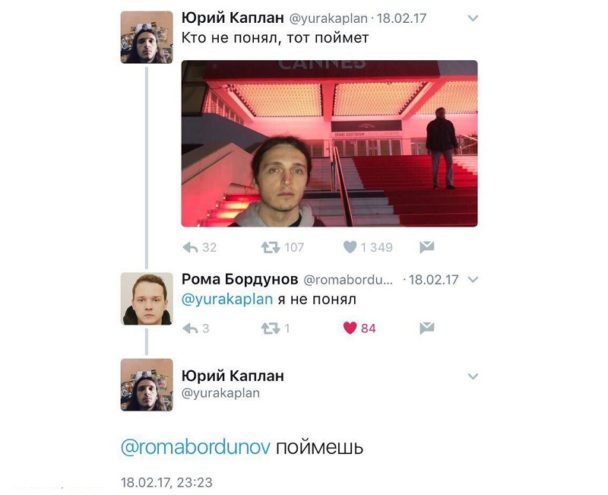608x495 pixels.
Task: Open dropdown chevron on Рома Бордунов's reply
Action: tap(473, 279)
